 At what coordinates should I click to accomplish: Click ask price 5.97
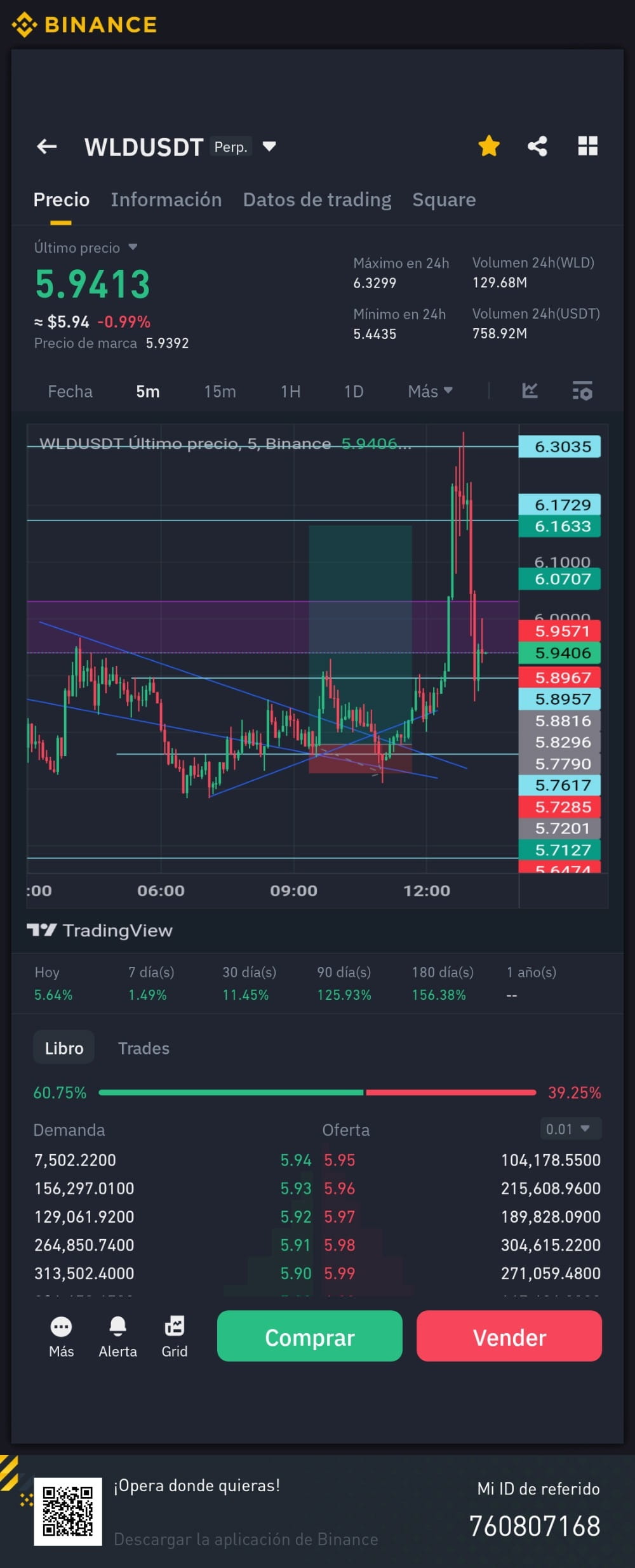pyautogui.click(x=340, y=1217)
